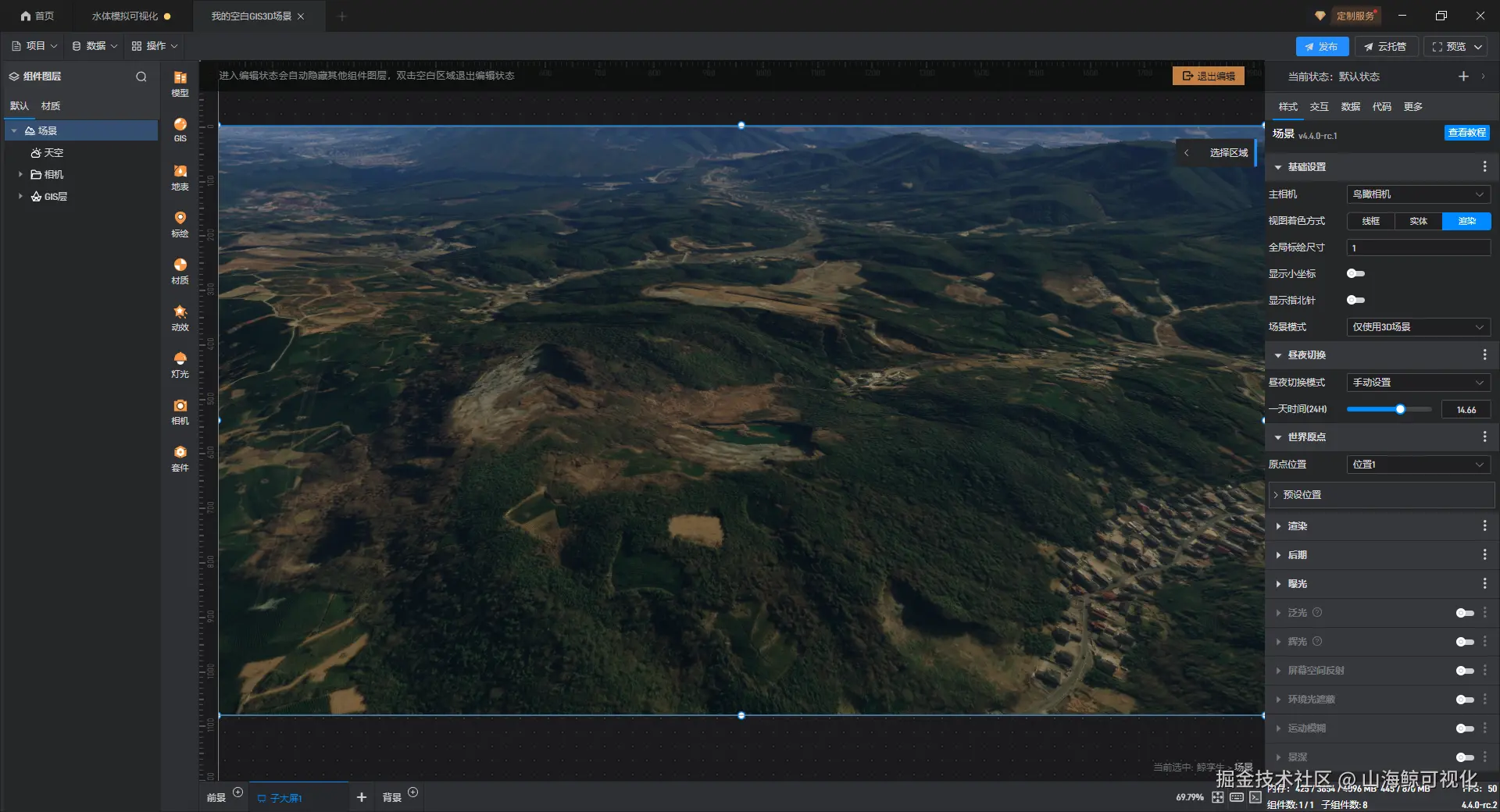
Task: Click the 发布 publish button
Action: pos(1322,46)
